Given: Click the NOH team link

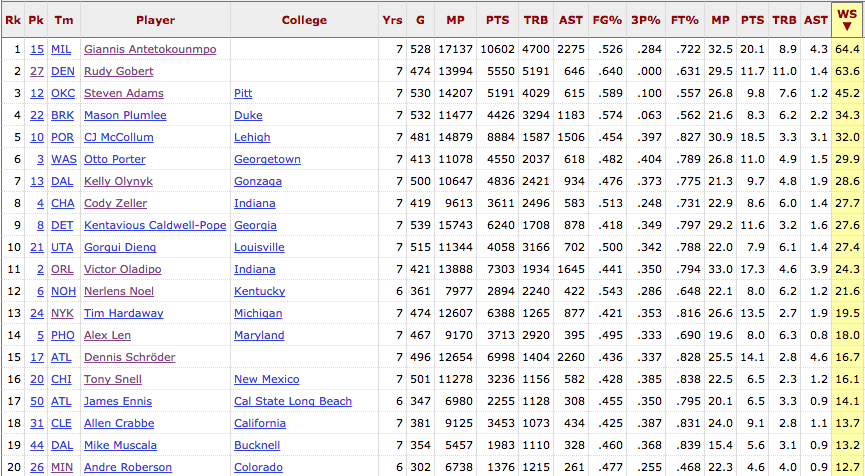Looking at the screenshot, I should 63,291.
